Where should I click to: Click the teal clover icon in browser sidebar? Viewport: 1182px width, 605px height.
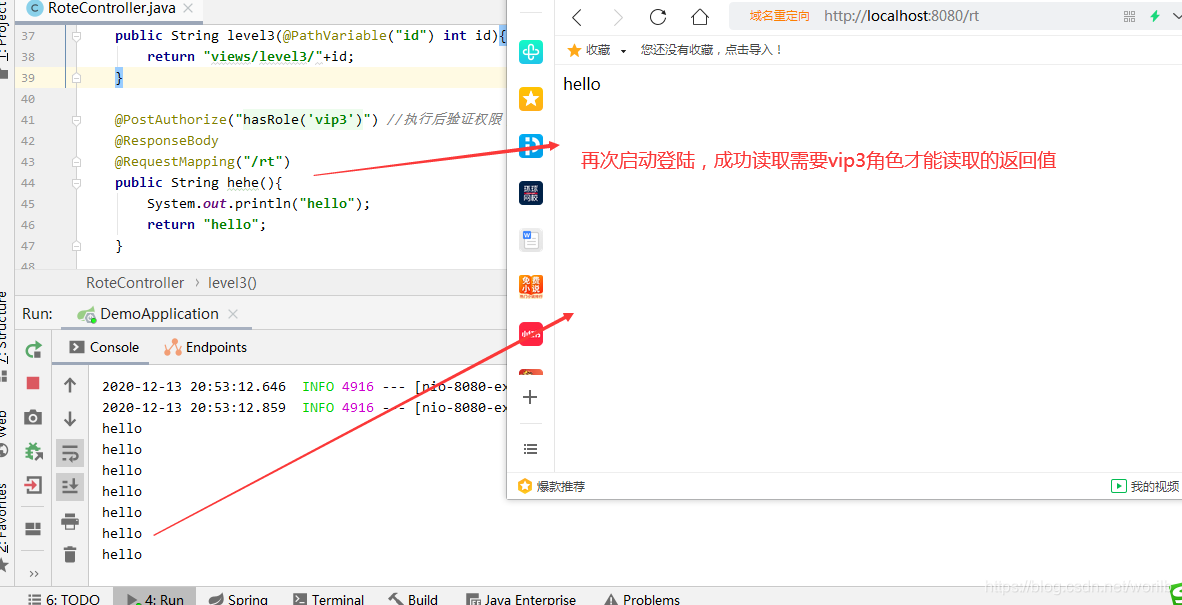tap(531, 52)
